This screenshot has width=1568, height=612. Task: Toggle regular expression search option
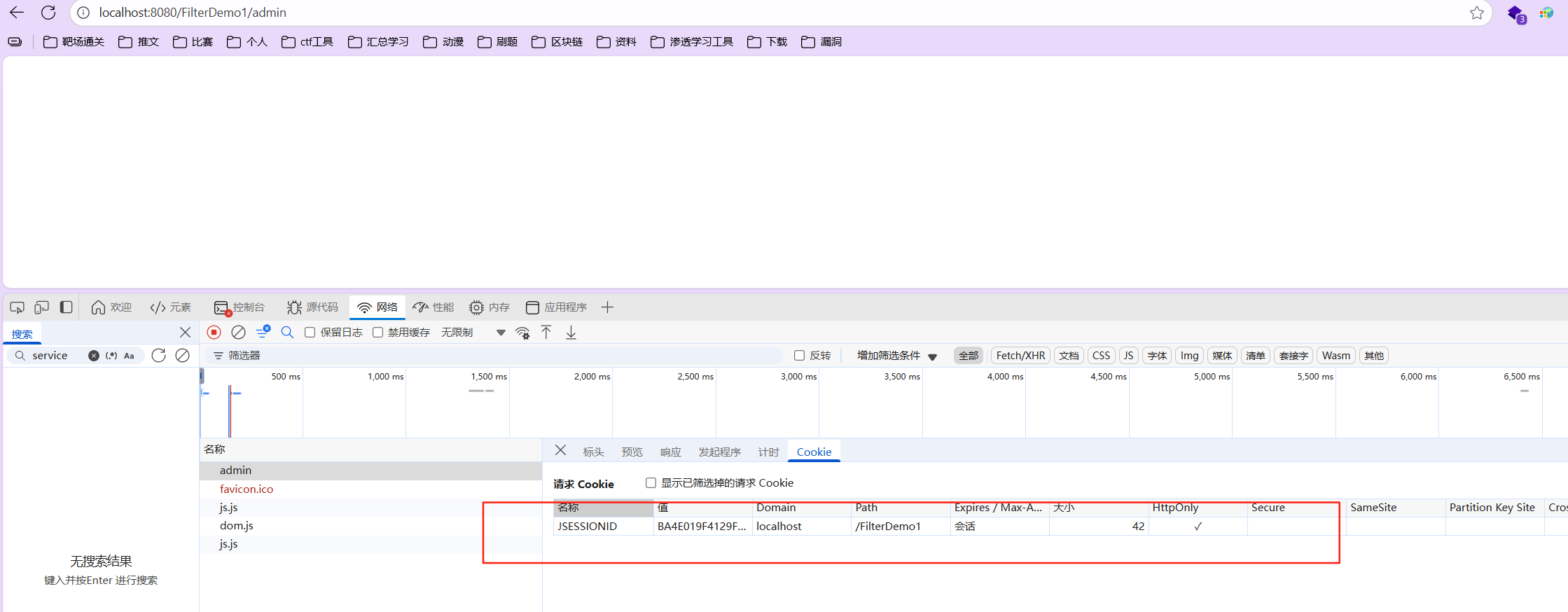coord(111,356)
